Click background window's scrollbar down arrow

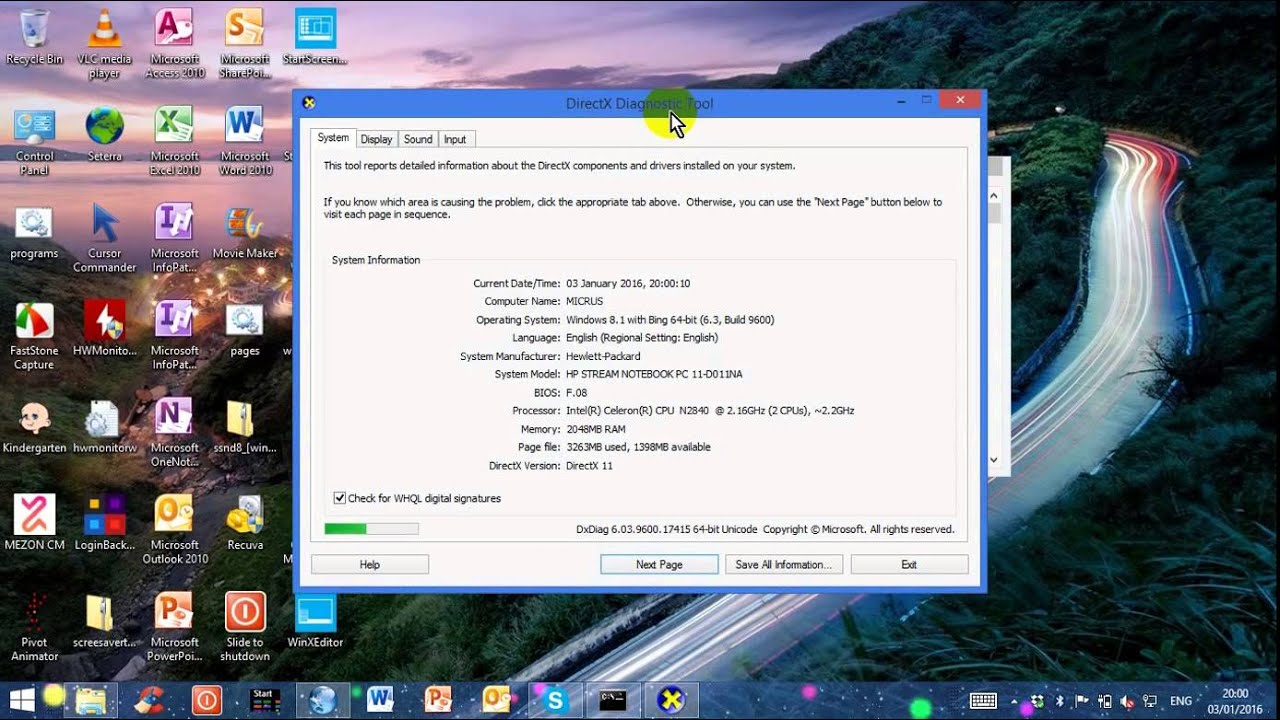(x=994, y=460)
